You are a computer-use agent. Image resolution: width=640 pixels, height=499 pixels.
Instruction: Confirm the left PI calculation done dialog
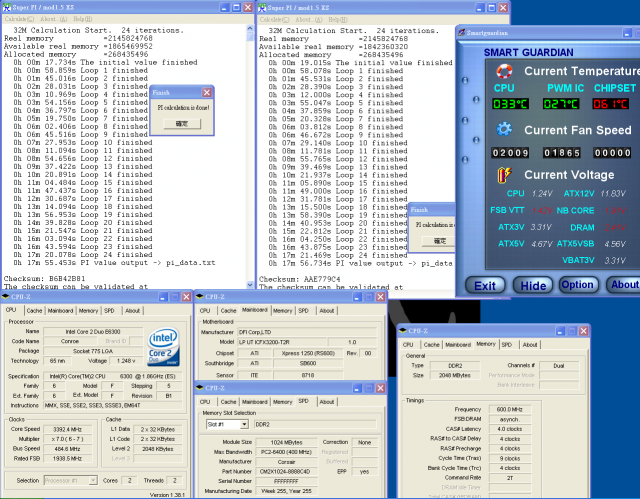click(182, 124)
